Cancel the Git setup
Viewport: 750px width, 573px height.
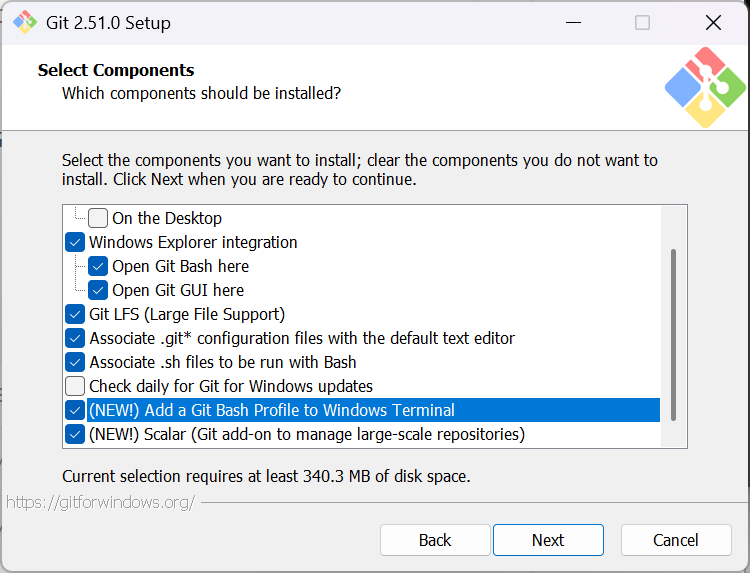point(676,540)
